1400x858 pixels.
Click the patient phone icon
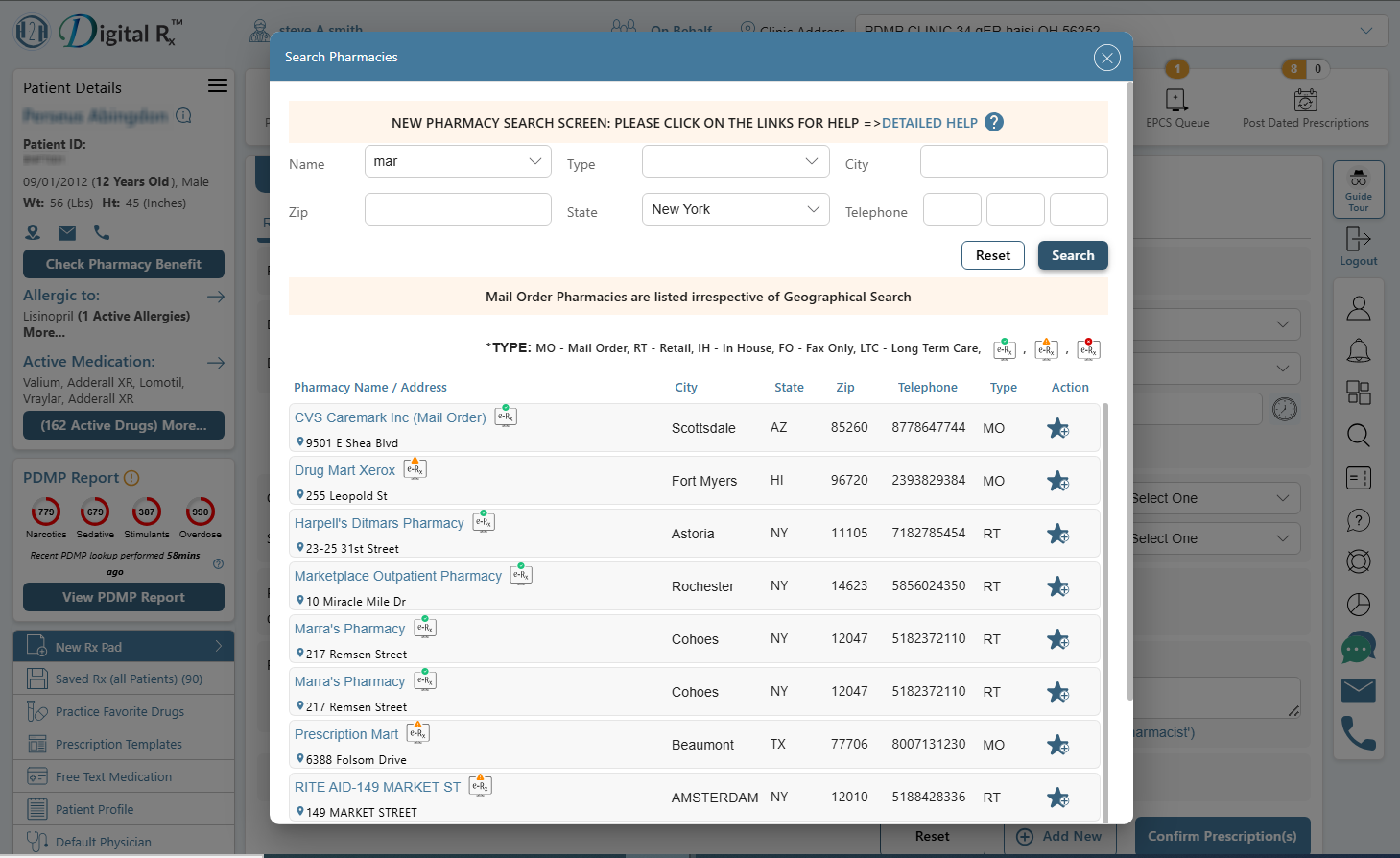click(x=102, y=232)
